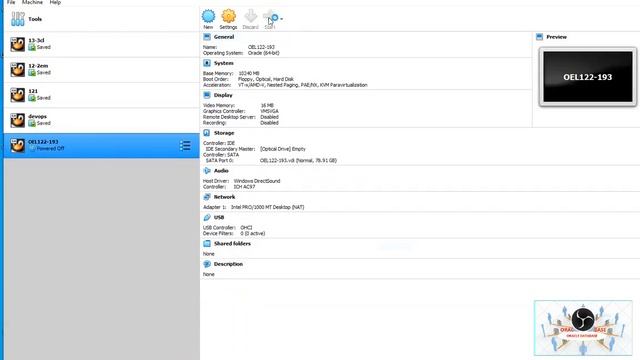Open the Machine menu
The image size is (640, 360).
32,2
